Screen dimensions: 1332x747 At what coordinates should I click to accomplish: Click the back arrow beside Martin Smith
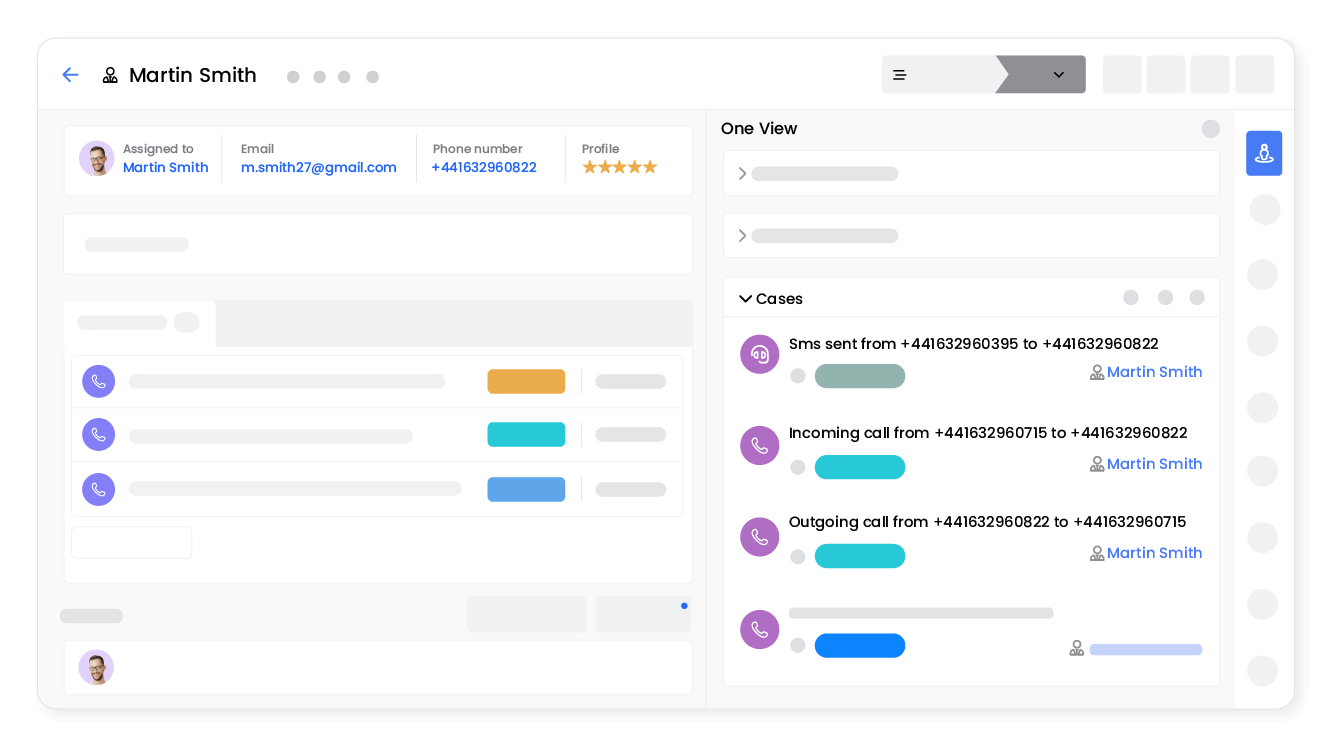[x=70, y=75]
